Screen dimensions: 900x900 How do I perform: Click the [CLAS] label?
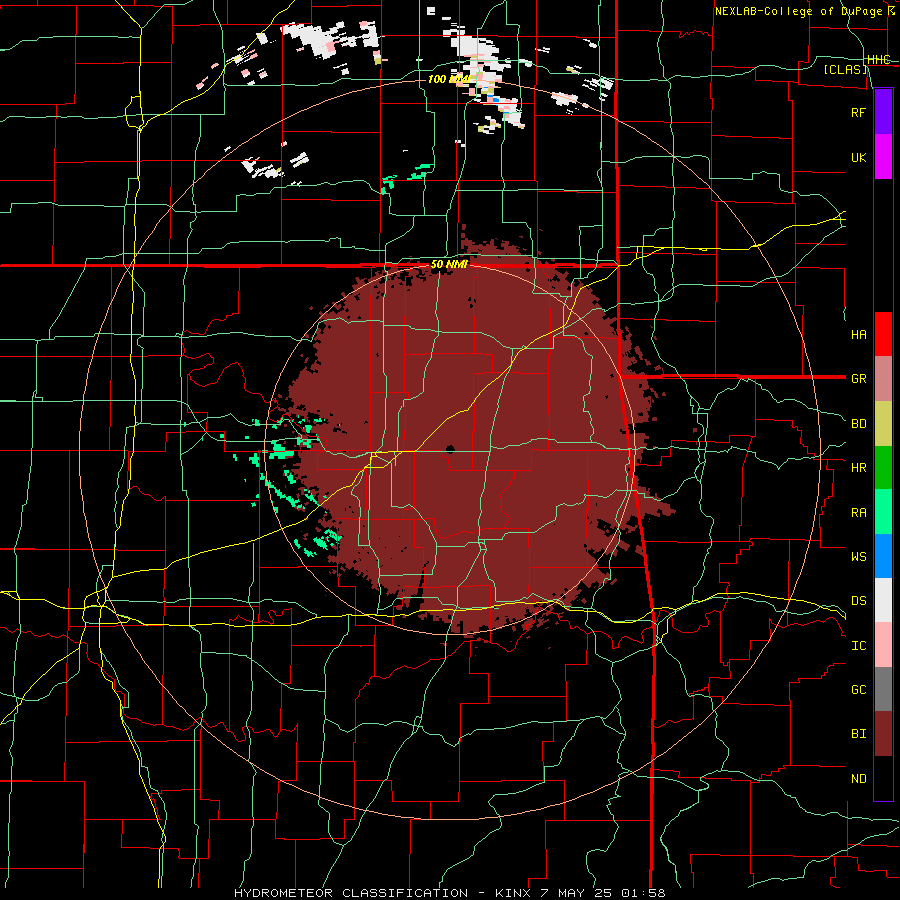[x=845, y=70]
